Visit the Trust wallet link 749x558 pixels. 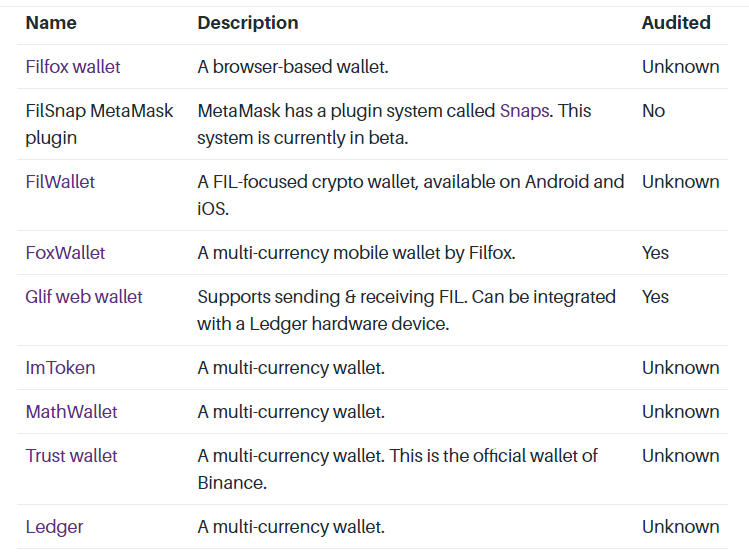71,456
